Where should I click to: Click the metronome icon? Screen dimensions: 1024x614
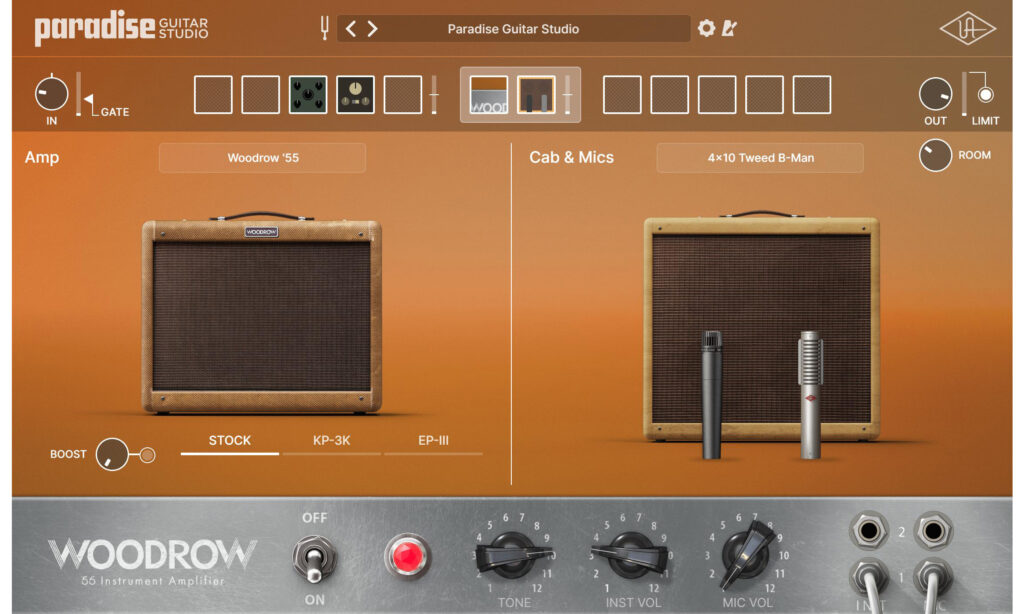[x=729, y=29]
